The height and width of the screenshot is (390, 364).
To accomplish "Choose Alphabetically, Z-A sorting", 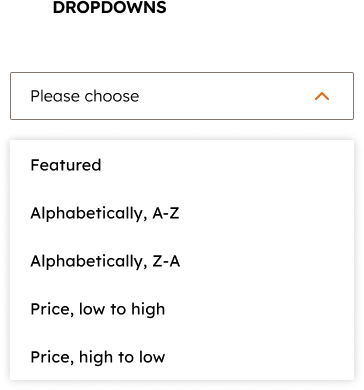I will point(182,261).
